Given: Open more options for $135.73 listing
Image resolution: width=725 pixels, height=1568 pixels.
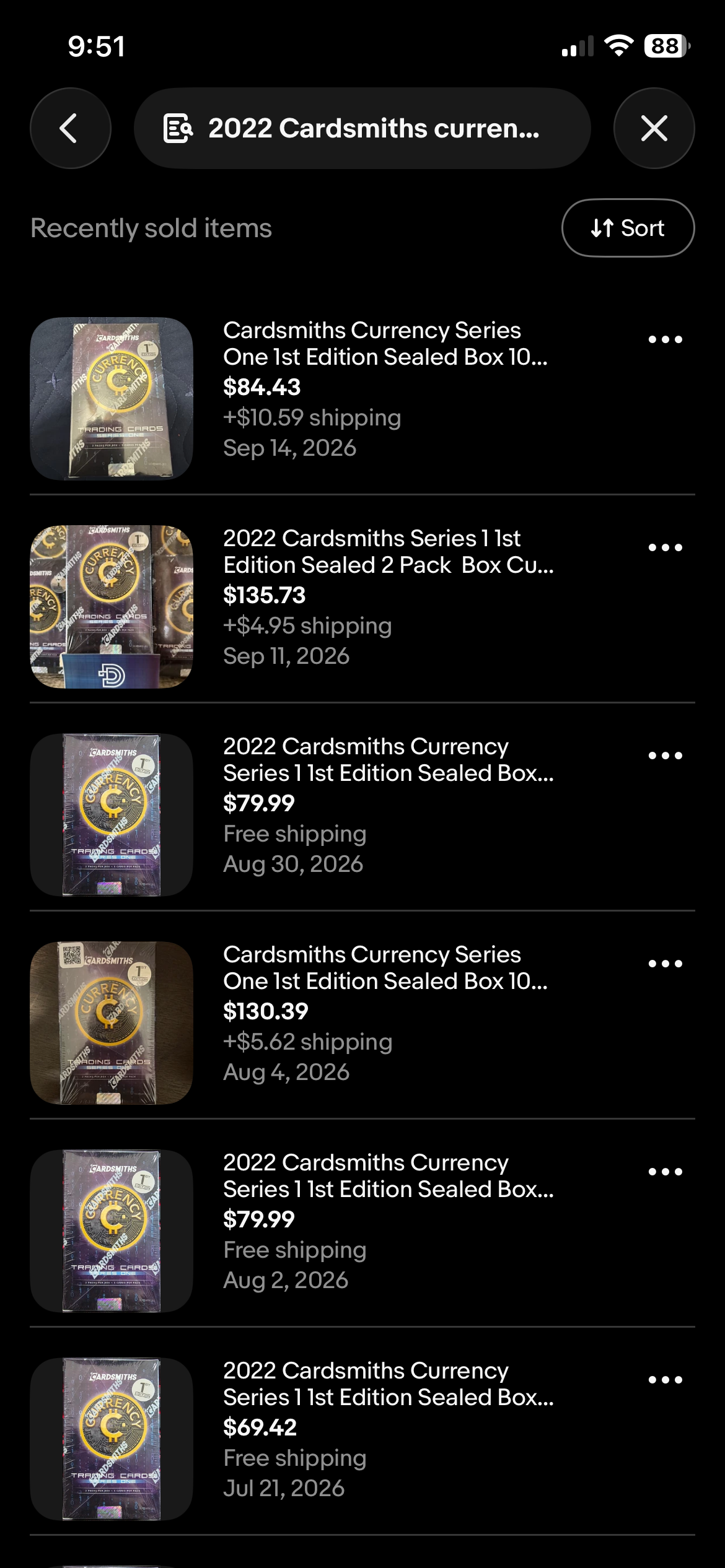Looking at the screenshot, I should pos(666,547).
